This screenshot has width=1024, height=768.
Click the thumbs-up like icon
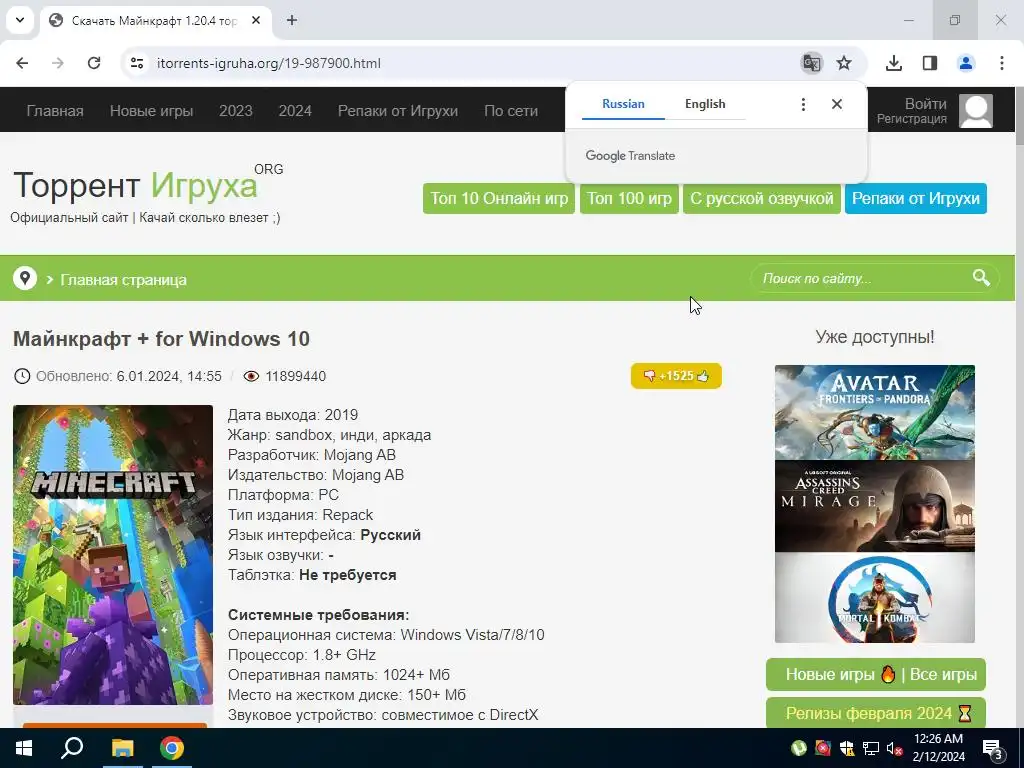[x=703, y=376]
